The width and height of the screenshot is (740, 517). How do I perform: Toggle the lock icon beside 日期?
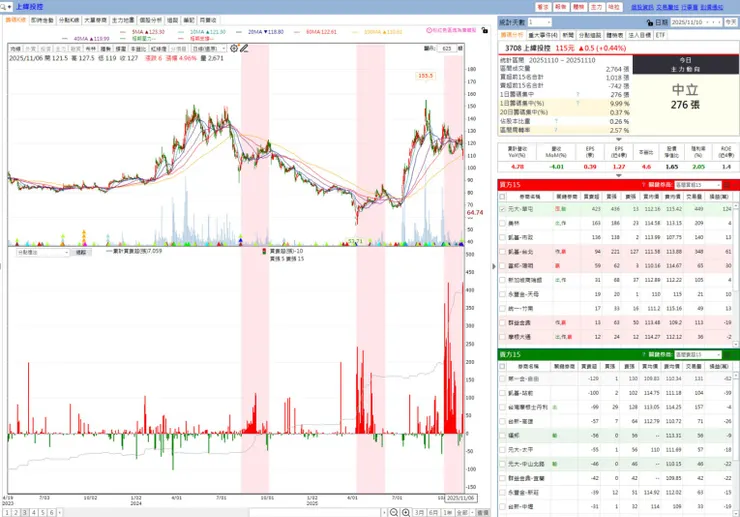[650, 22]
